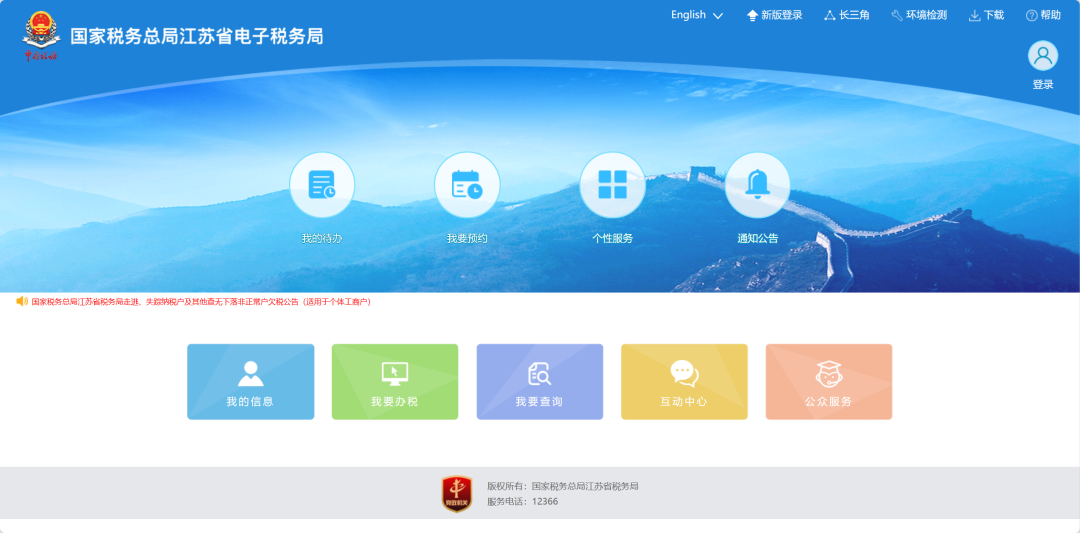The height and width of the screenshot is (533, 1080).
Task: Click the 环境检测 wrench icon
Action: click(897, 15)
